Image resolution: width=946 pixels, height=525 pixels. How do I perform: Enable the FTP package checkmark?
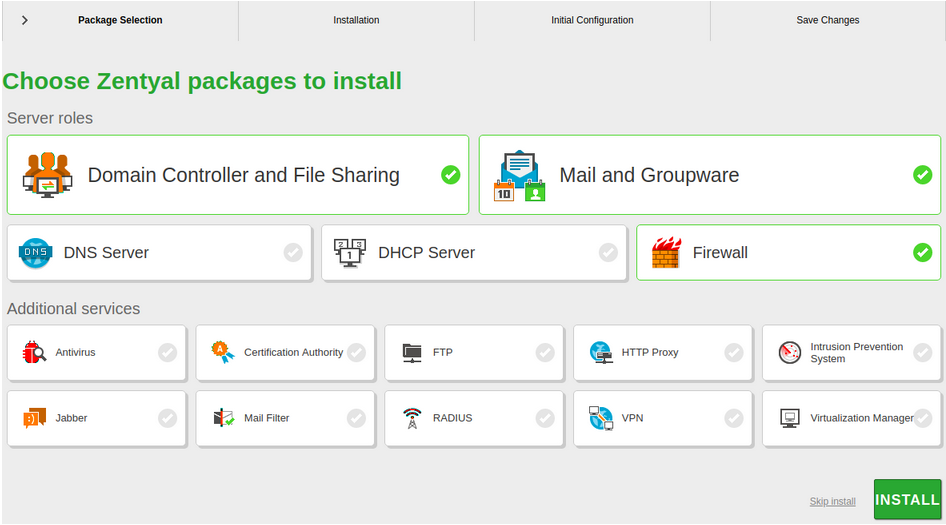click(545, 352)
